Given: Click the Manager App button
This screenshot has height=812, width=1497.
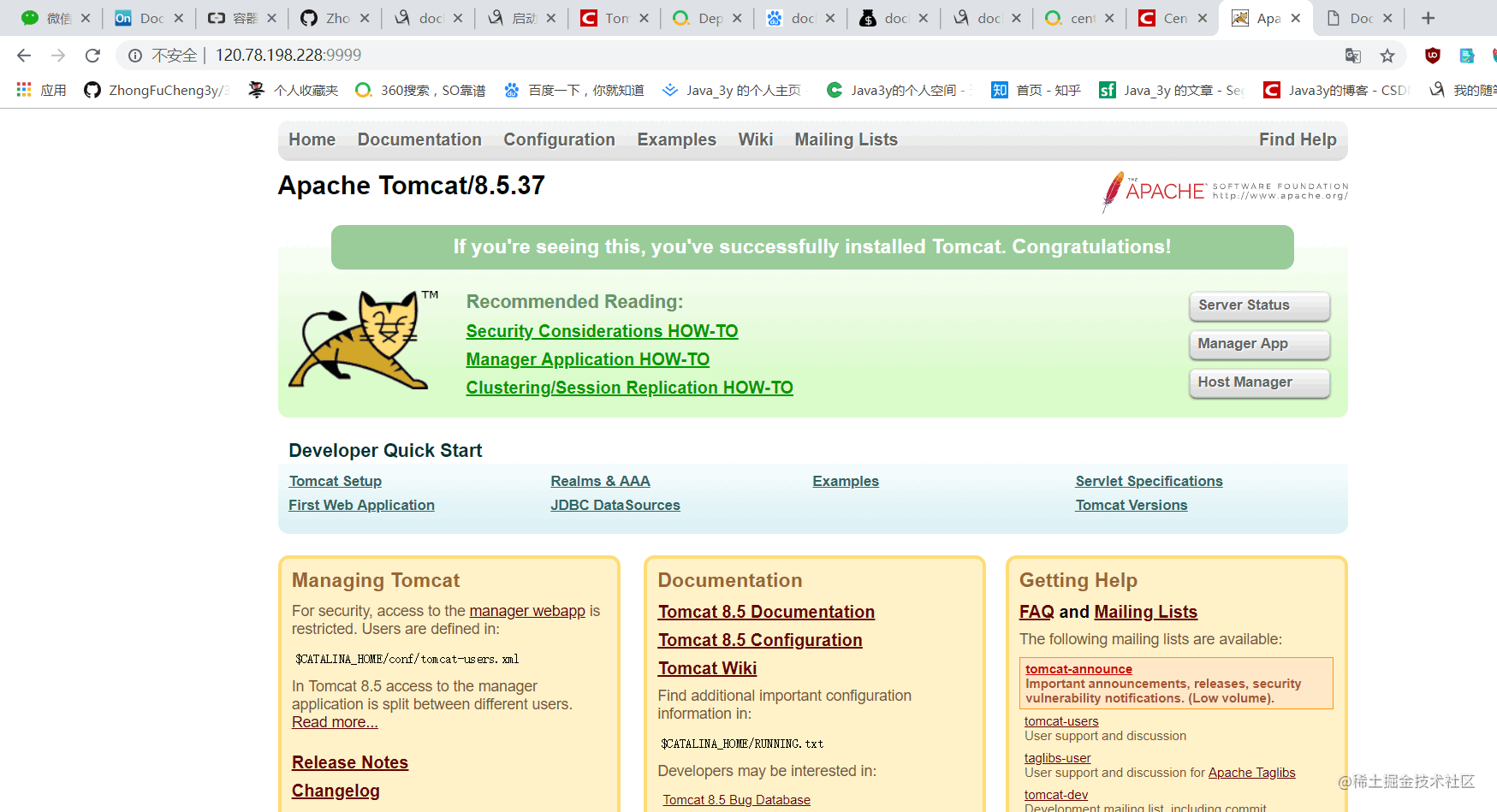Looking at the screenshot, I should coord(1258,344).
